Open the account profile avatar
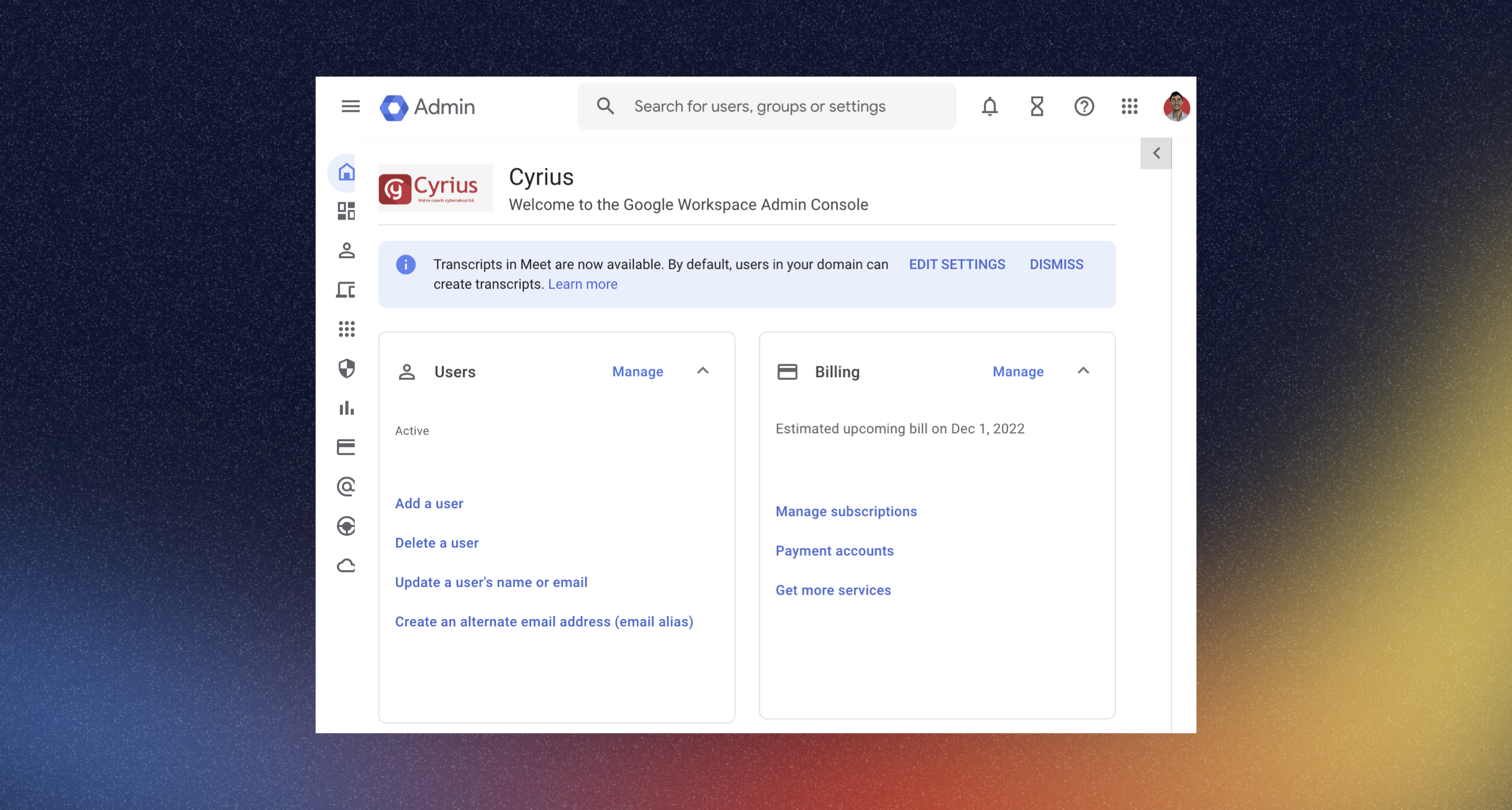The height and width of the screenshot is (810, 1512). coord(1176,107)
